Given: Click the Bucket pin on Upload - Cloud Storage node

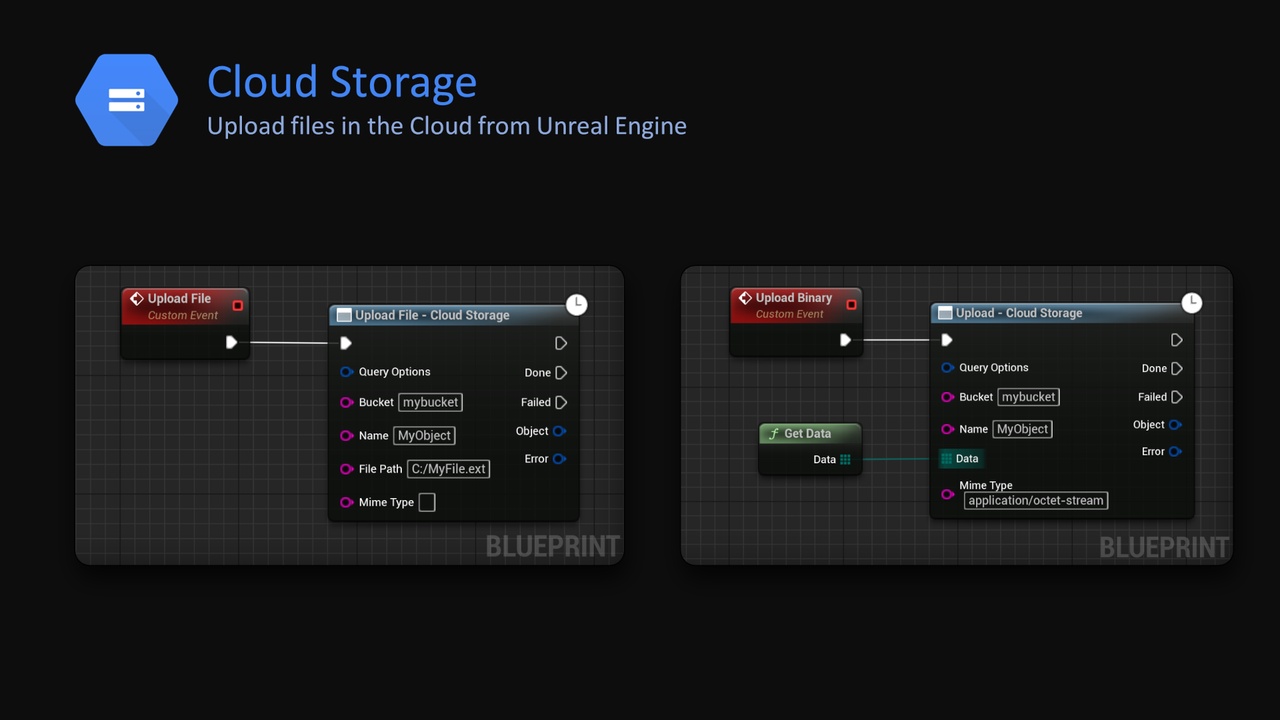Looking at the screenshot, I should coord(947,397).
